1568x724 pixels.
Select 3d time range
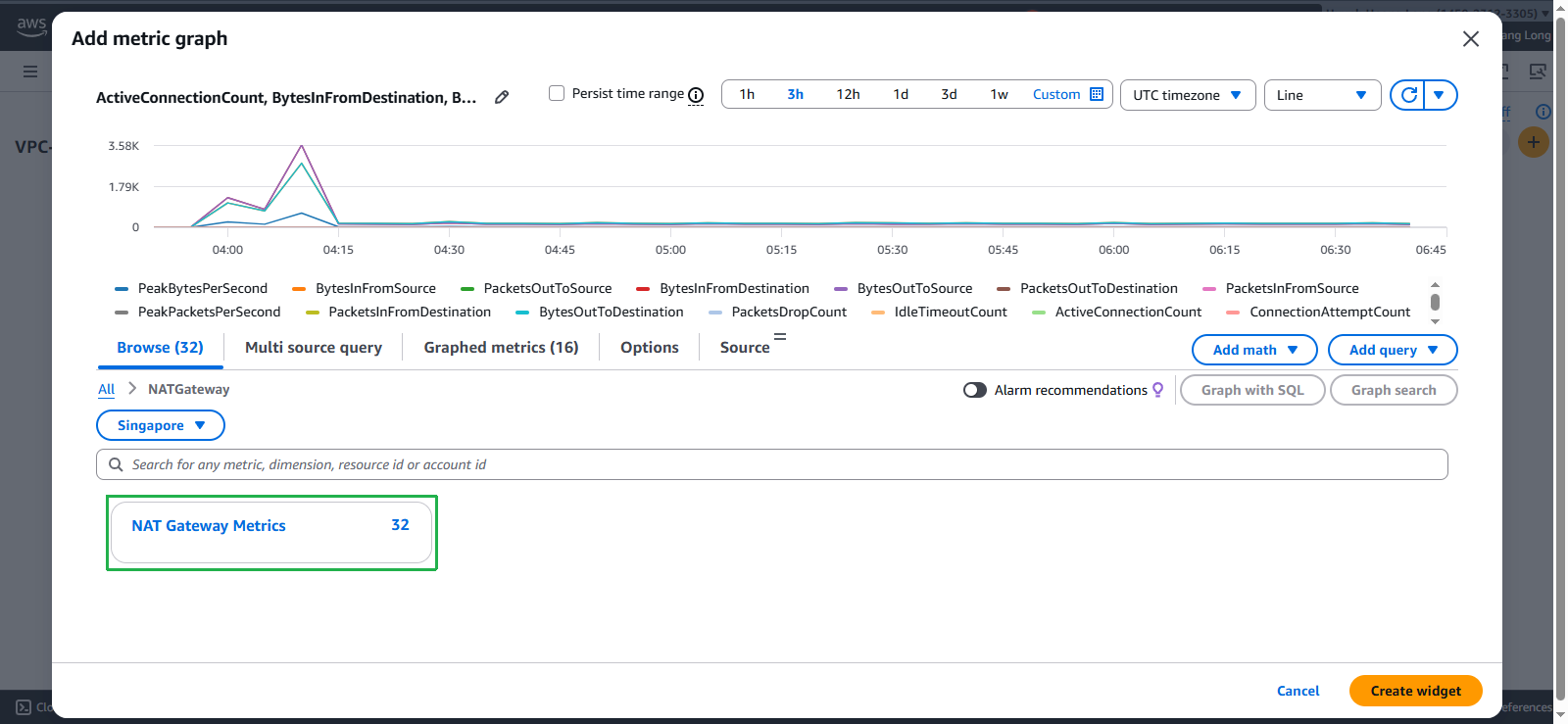[949, 94]
